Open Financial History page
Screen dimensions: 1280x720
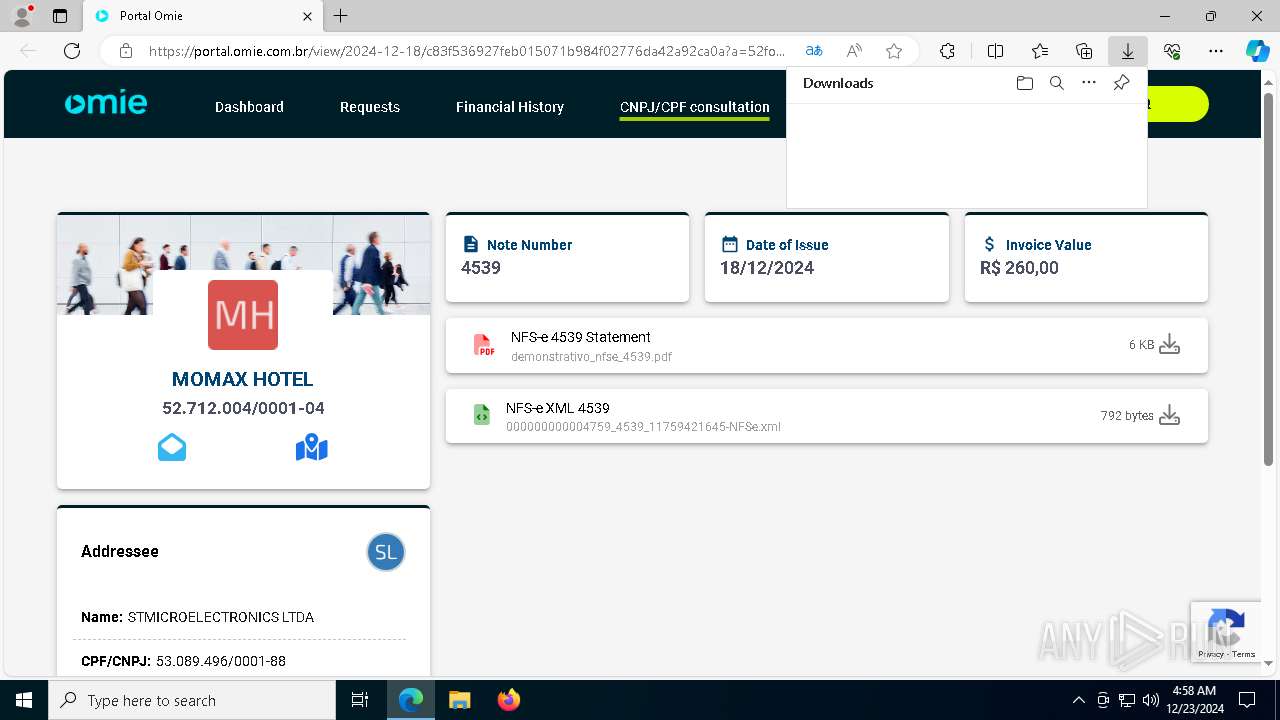(510, 107)
